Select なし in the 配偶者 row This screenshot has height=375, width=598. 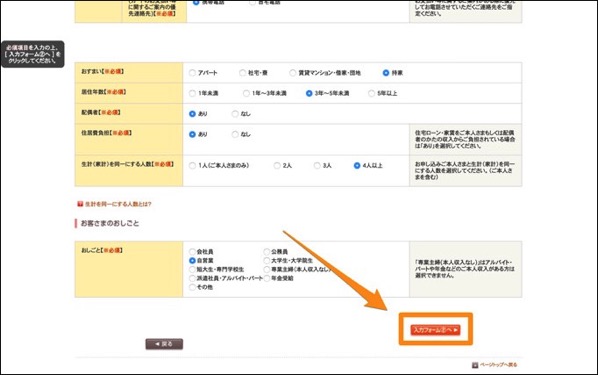[235, 114]
